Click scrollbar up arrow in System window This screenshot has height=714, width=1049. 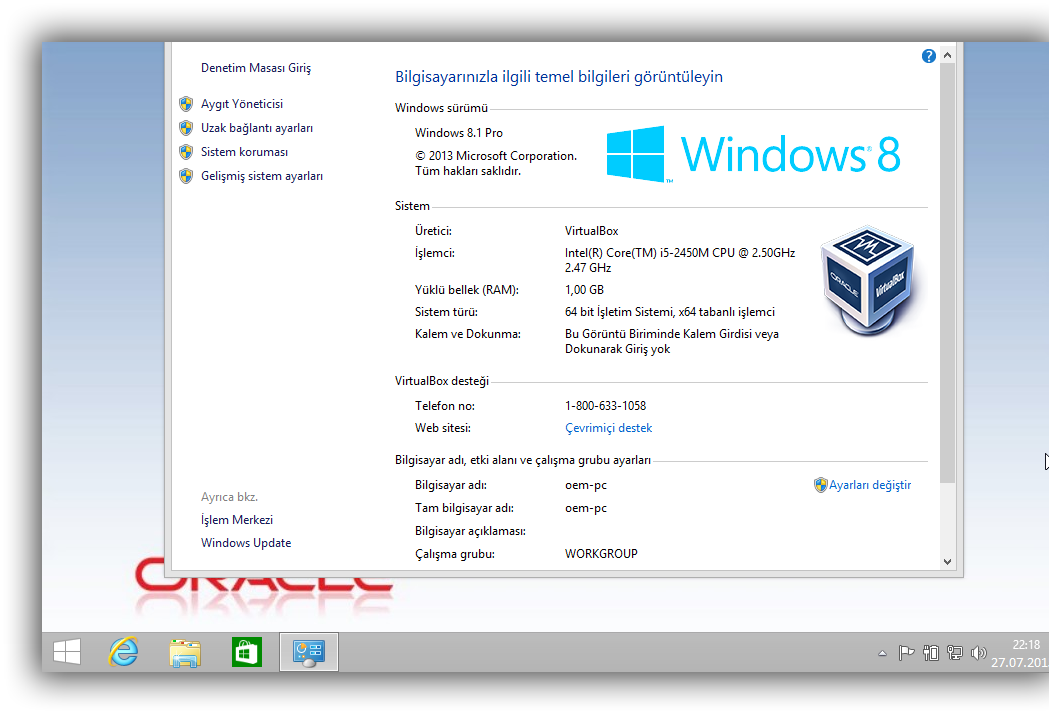pos(947,56)
